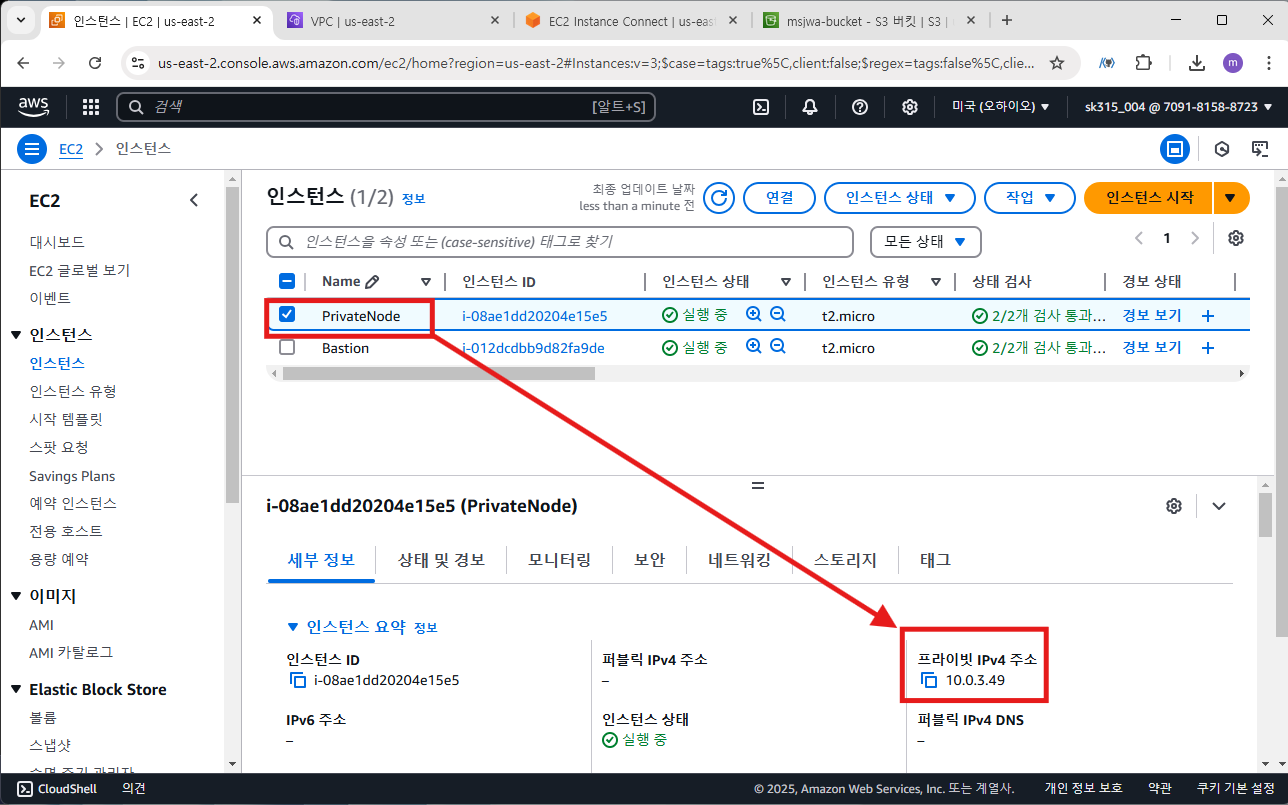The width and height of the screenshot is (1288, 805).
Task: Open CloudShell from the top bar icon
Action: click(x=761, y=107)
